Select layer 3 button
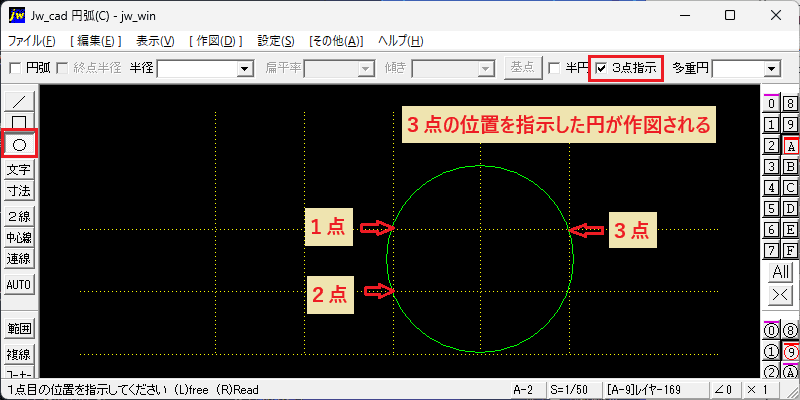 (771, 166)
